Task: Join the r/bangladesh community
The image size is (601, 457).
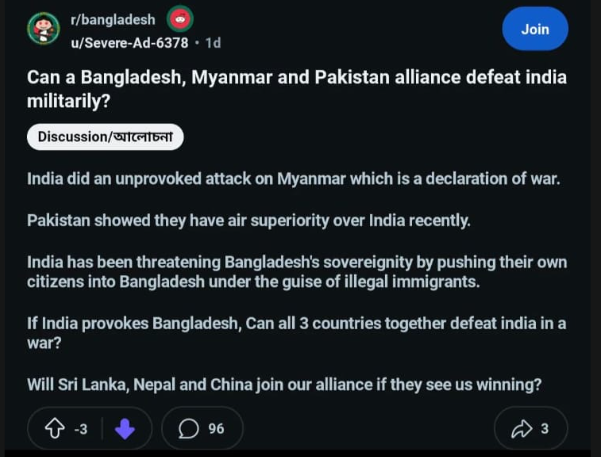Action: click(x=535, y=29)
